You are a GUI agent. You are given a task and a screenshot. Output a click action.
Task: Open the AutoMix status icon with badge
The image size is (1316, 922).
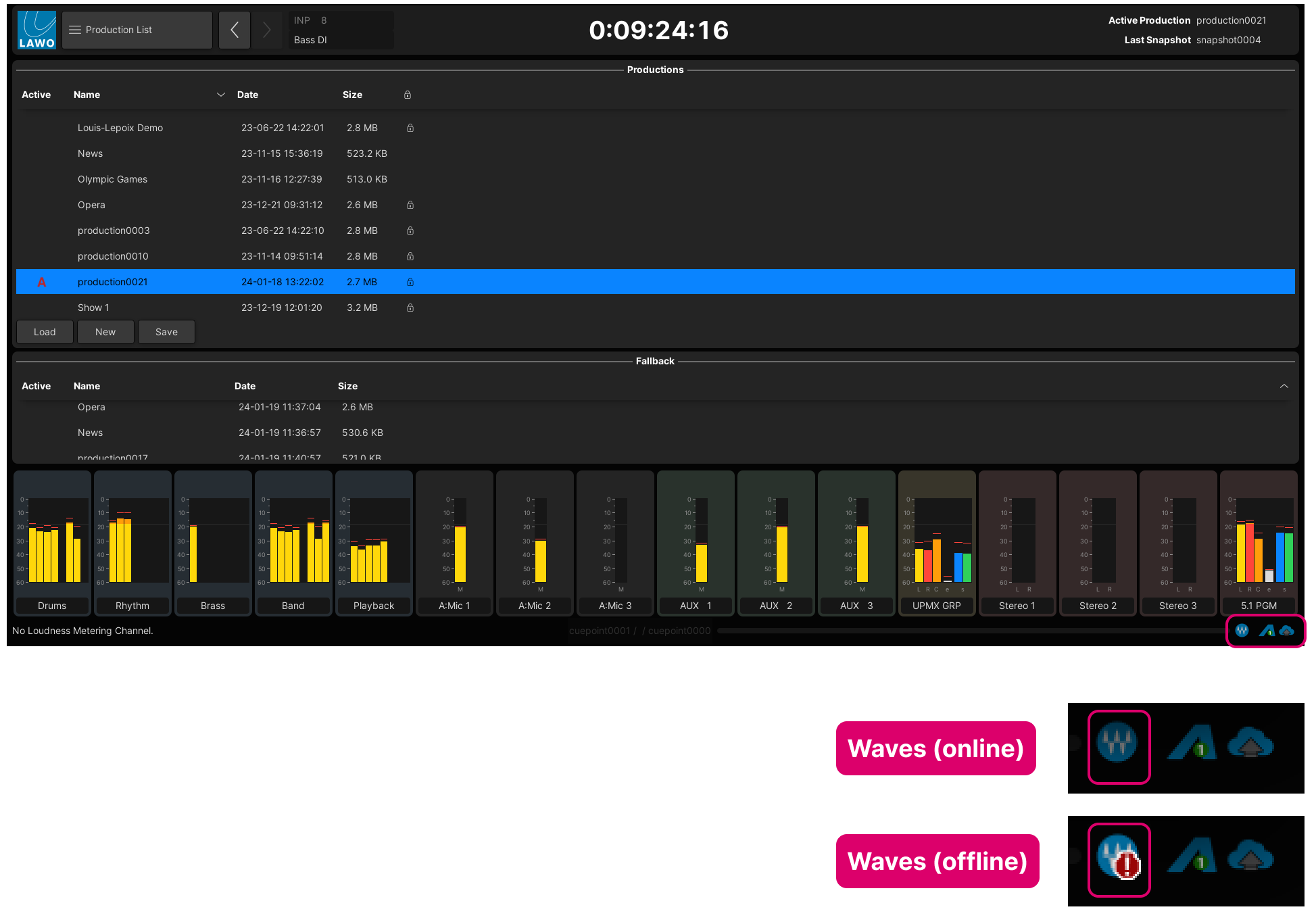[1266, 631]
